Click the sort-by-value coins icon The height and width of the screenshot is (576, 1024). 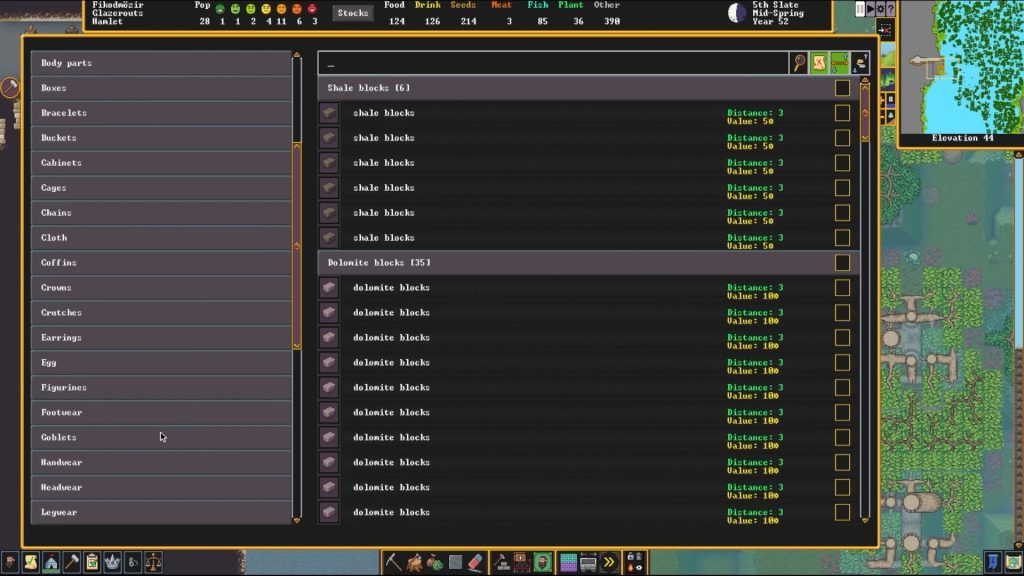[x=860, y=63]
